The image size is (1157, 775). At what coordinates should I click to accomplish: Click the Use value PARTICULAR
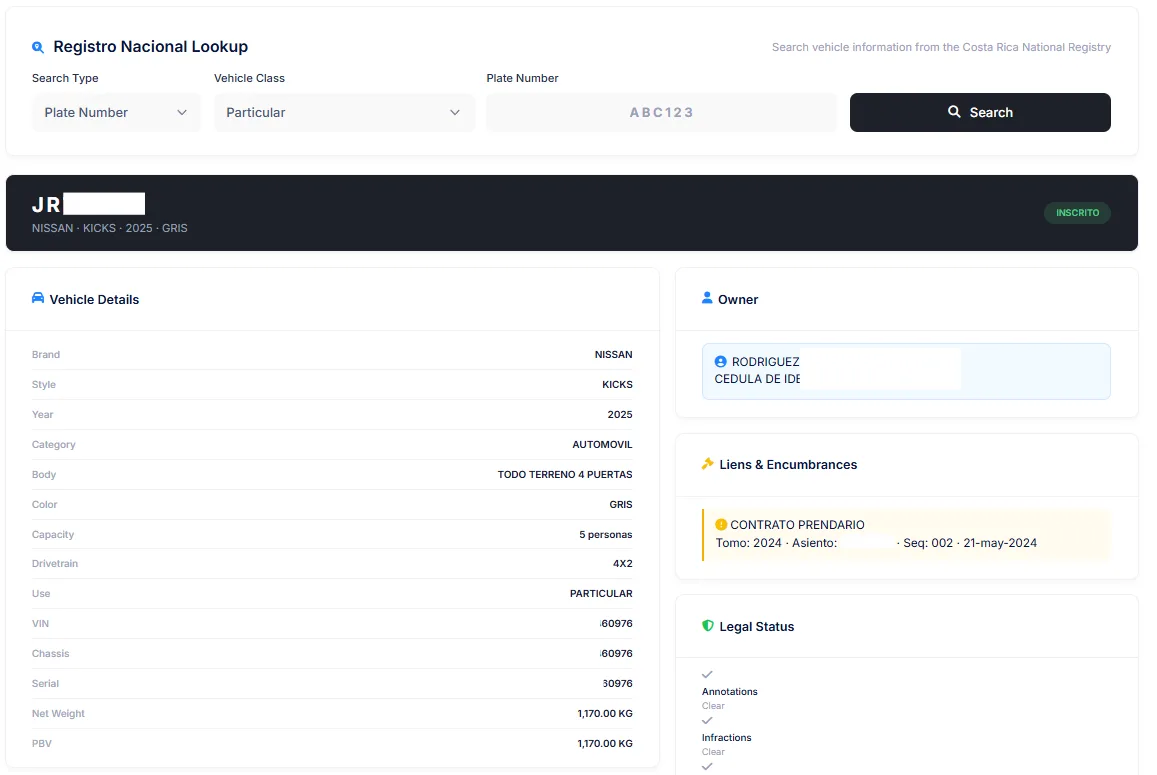tap(601, 593)
